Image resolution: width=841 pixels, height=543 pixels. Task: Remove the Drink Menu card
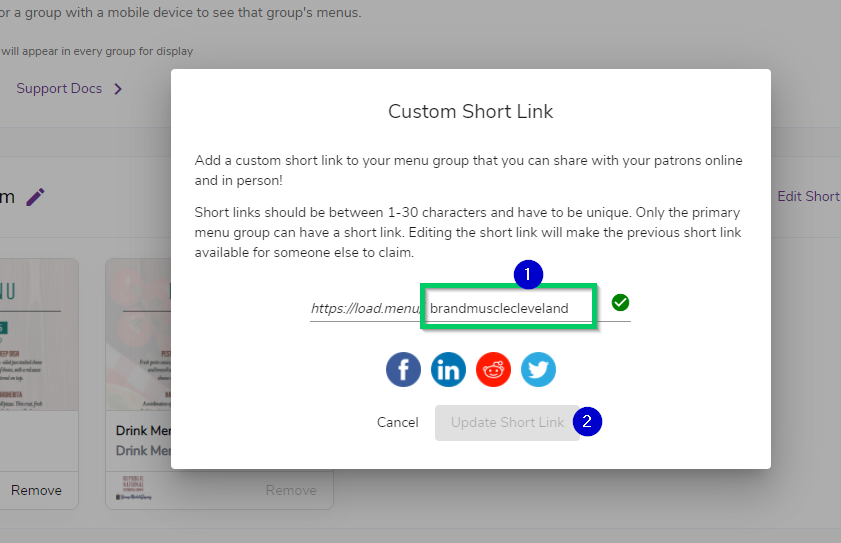[x=291, y=490]
